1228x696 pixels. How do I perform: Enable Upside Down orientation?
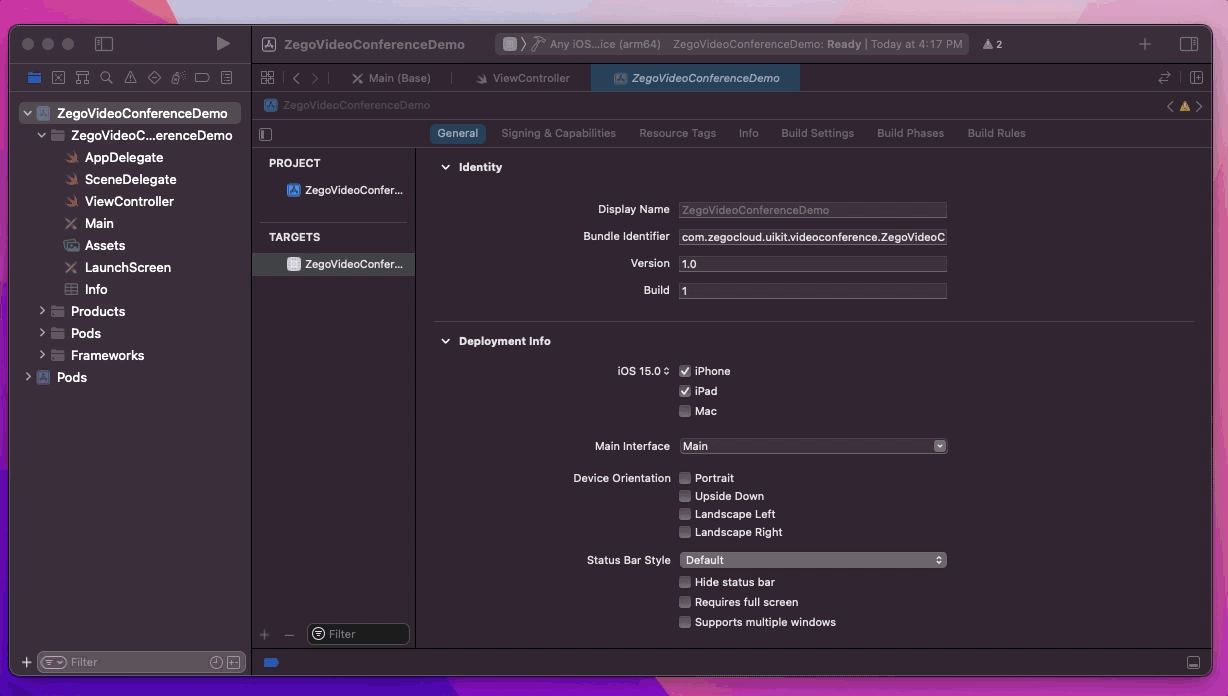point(685,496)
